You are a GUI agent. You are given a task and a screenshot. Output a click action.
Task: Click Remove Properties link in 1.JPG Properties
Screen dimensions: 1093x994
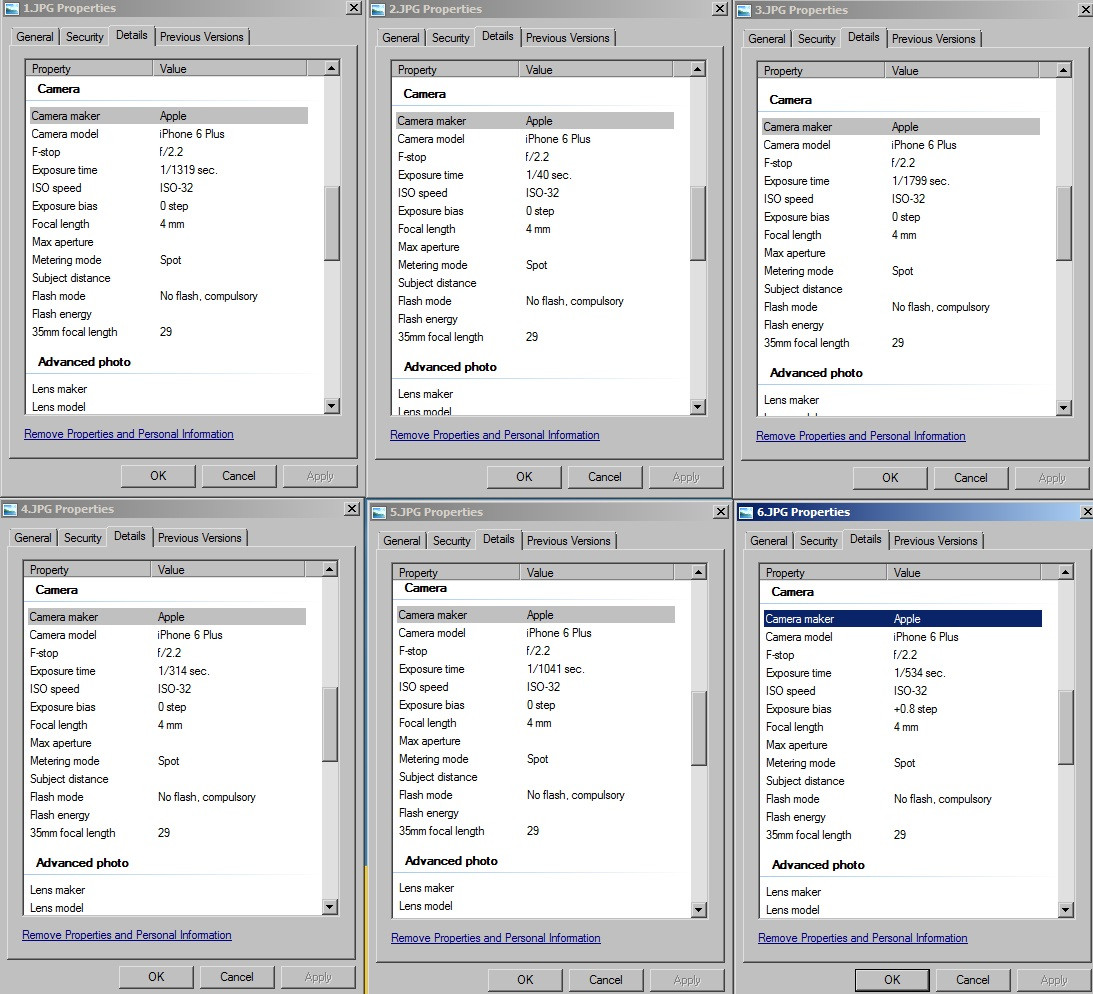coord(129,434)
